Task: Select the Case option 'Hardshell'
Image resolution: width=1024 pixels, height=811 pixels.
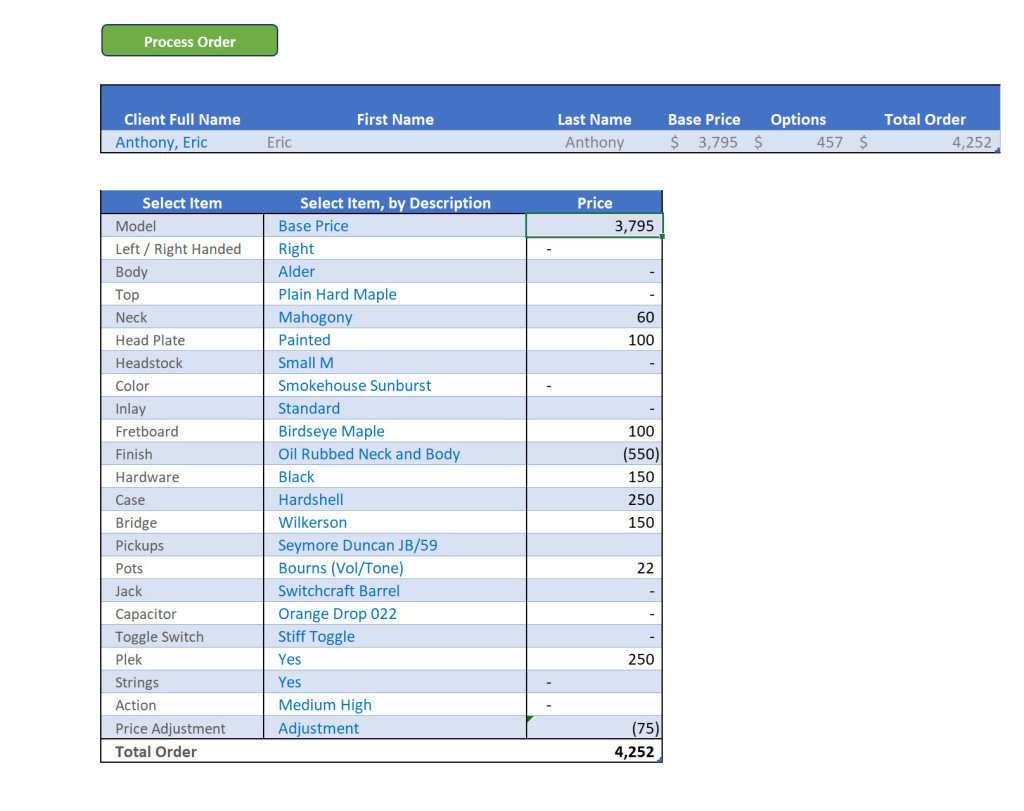Action: click(395, 500)
